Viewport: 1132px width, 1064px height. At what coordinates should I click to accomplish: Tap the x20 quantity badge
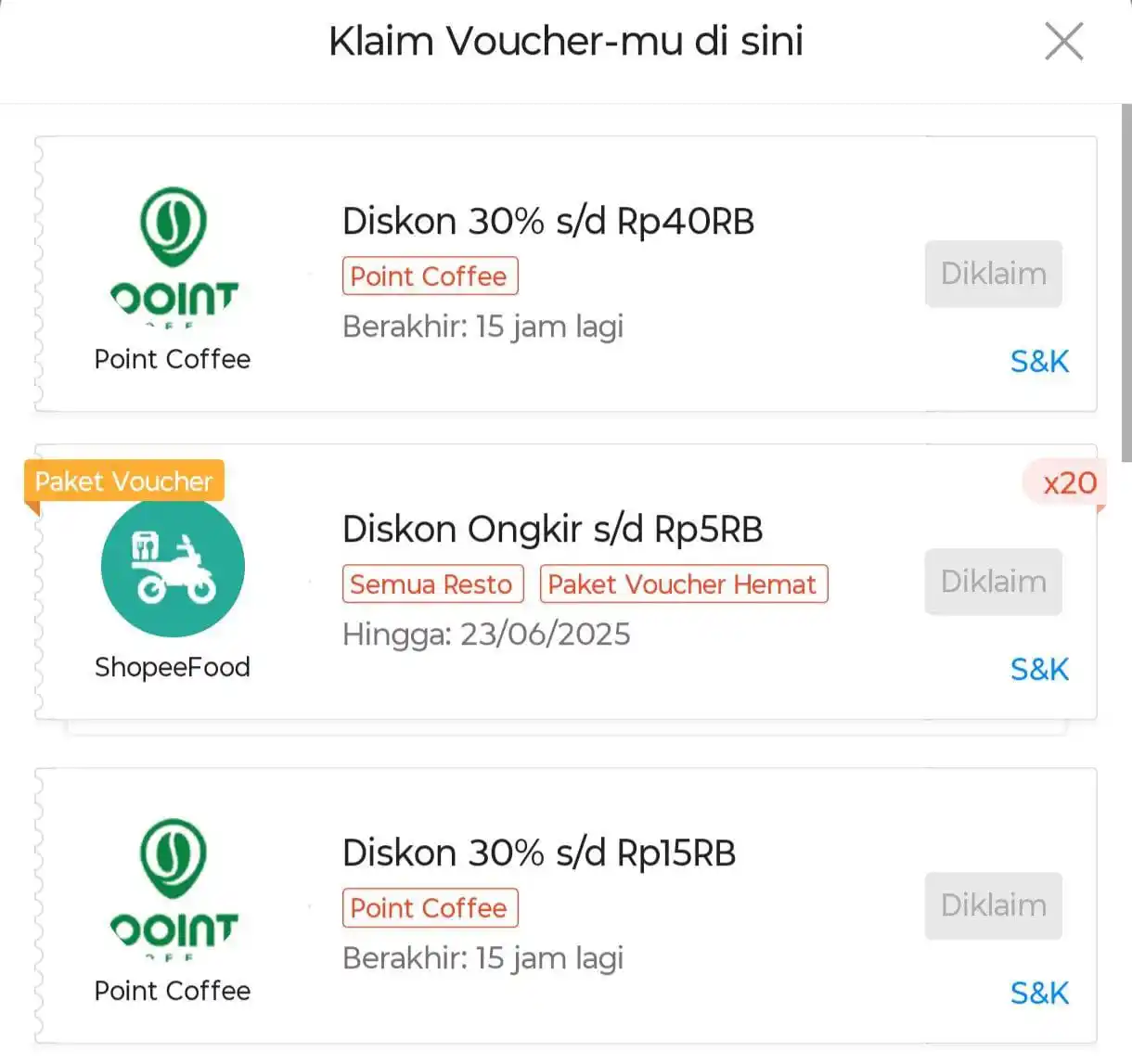(1065, 482)
